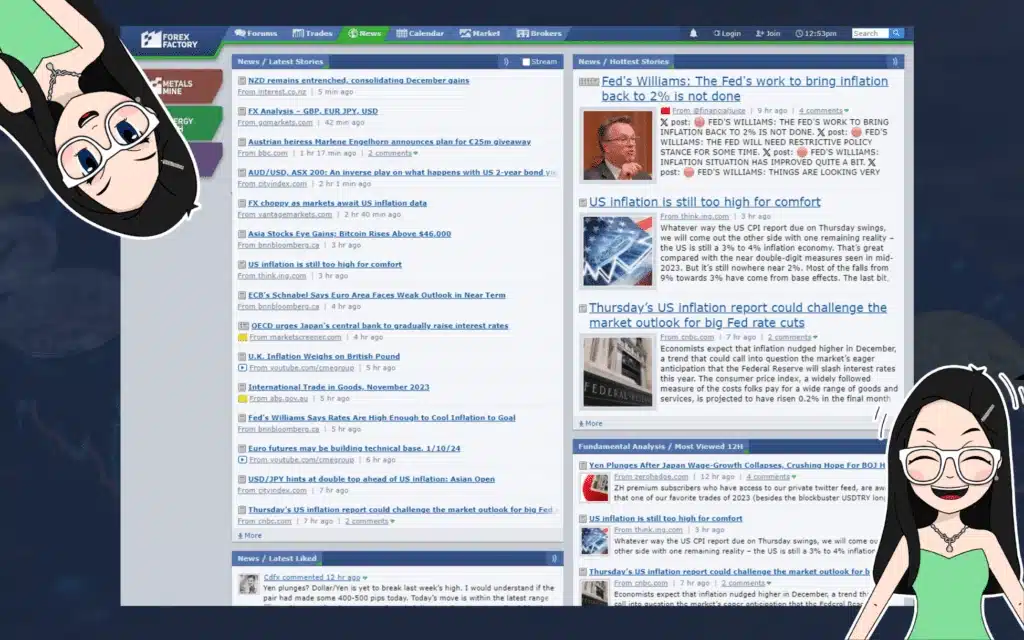Open USD/JPY hints at double top story
The height and width of the screenshot is (640, 1024).
(371, 479)
